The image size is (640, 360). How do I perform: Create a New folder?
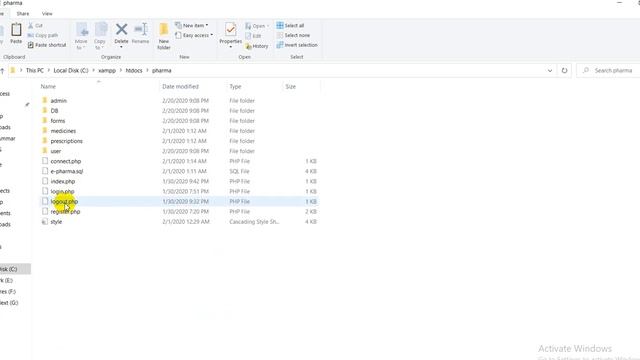tap(164, 36)
